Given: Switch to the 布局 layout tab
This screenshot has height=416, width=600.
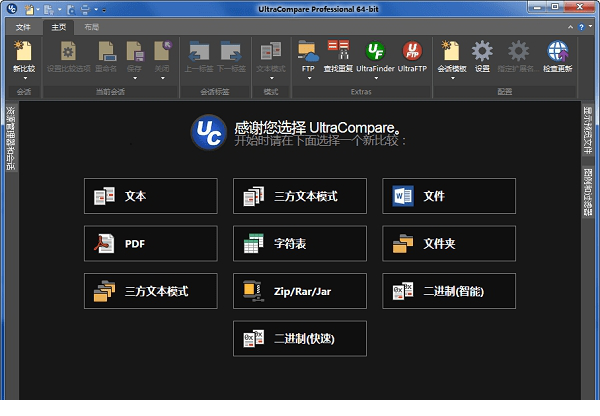Looking at the screenshot, I should click(x=91, y=27).
